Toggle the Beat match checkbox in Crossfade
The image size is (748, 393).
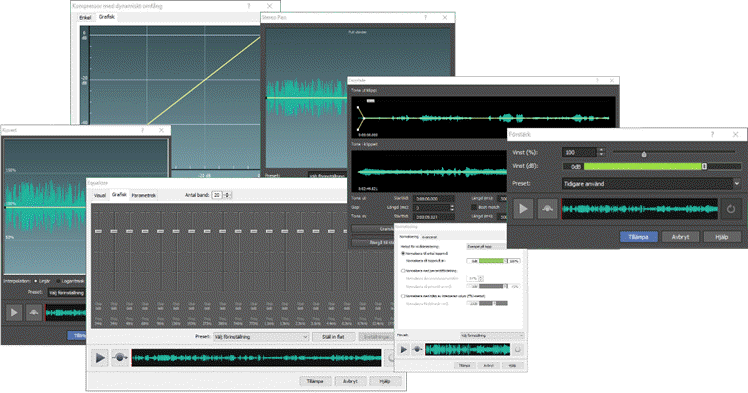point(474,207)
